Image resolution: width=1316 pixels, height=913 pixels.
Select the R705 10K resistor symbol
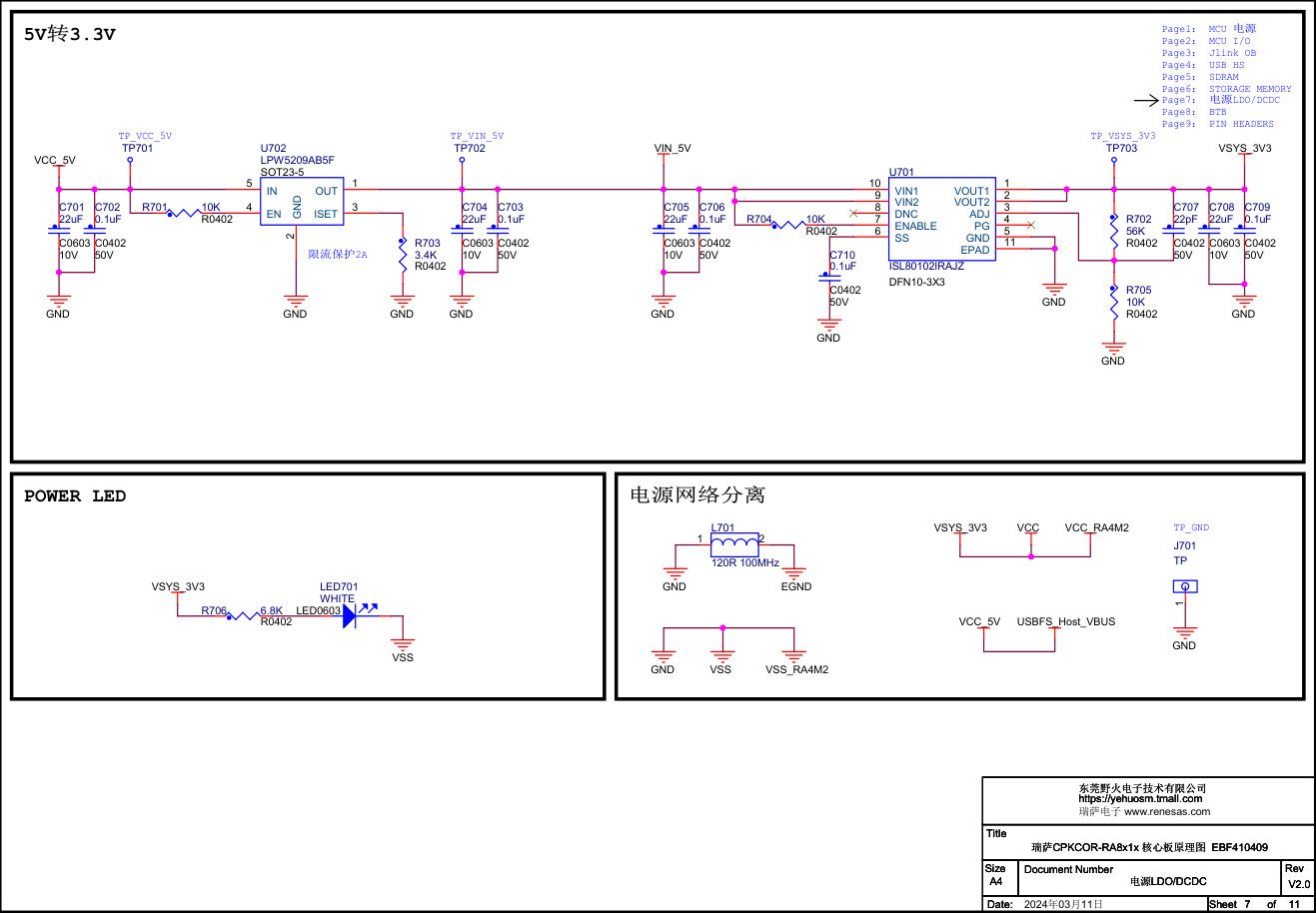[x=1114, y=302]
